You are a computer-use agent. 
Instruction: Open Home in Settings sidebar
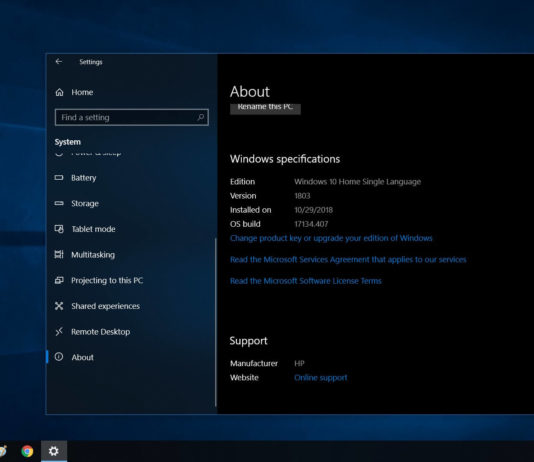(x=82, y=92)
